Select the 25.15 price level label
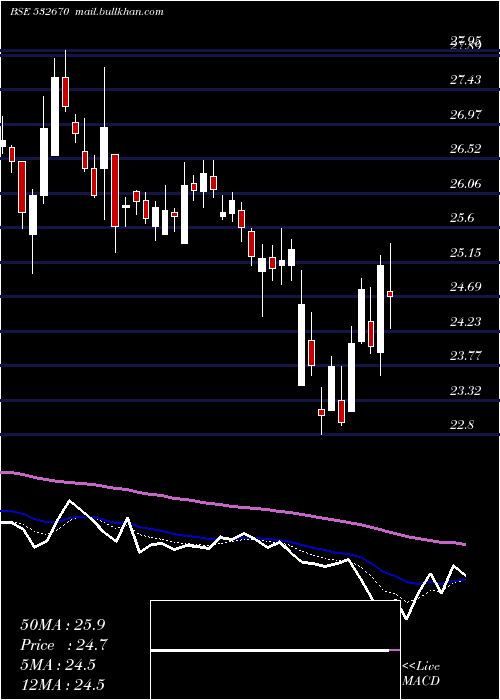Screen dimensions: 500x700 pos(465,253)
